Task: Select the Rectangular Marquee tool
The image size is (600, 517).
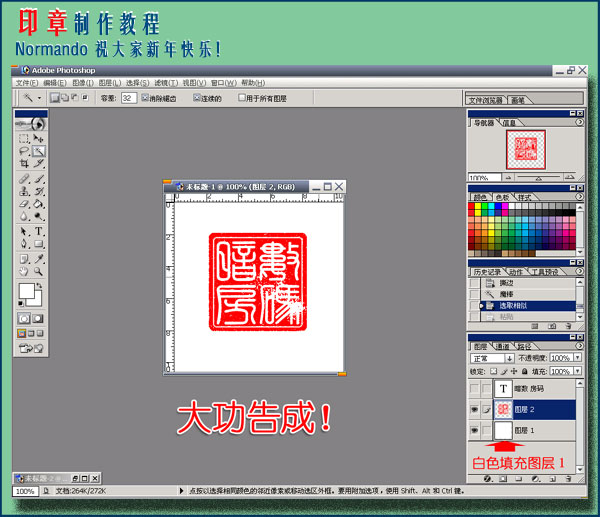Action: tap(24, 138)
